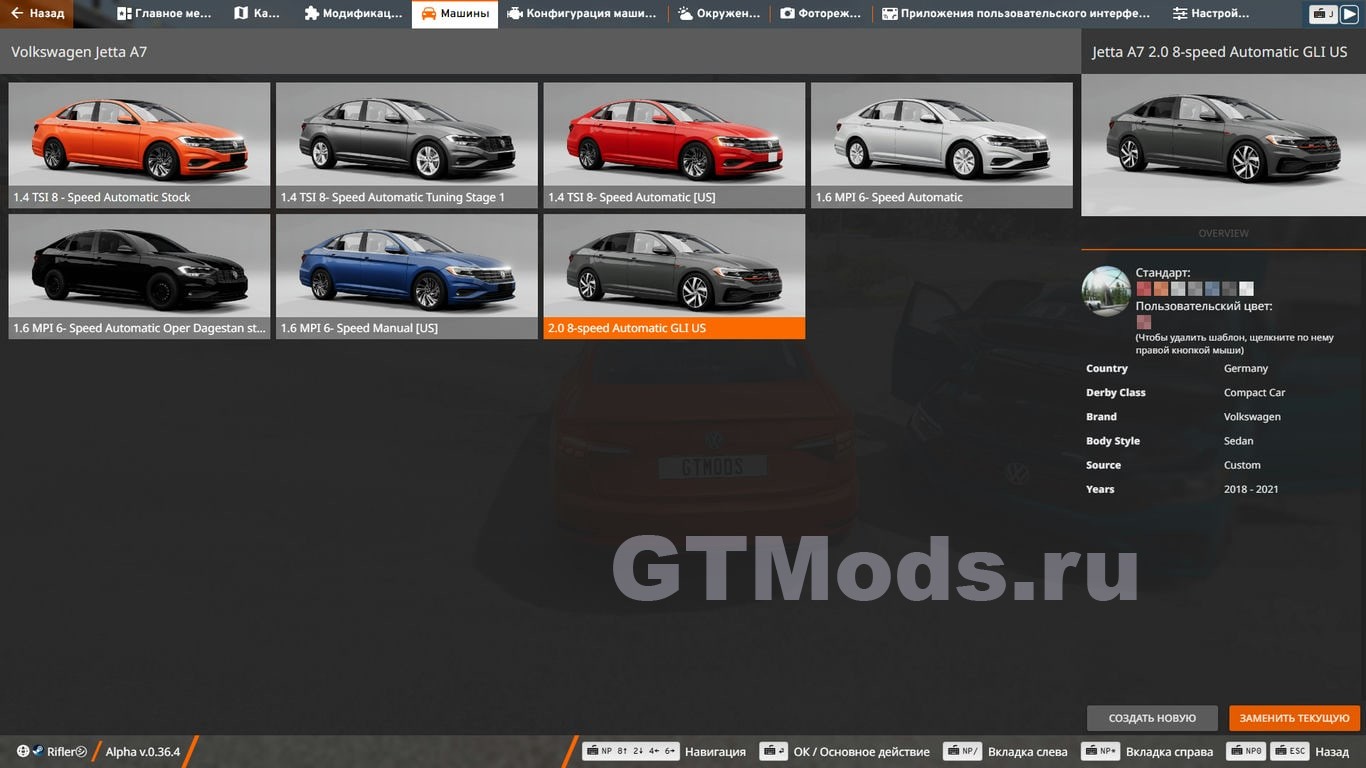The width and height of the screenshot is (1366, 768).
Task: Select the 2.0 8-speed Automatic GLI US tile
Action: pyautogui.click(x=674, y=276)
